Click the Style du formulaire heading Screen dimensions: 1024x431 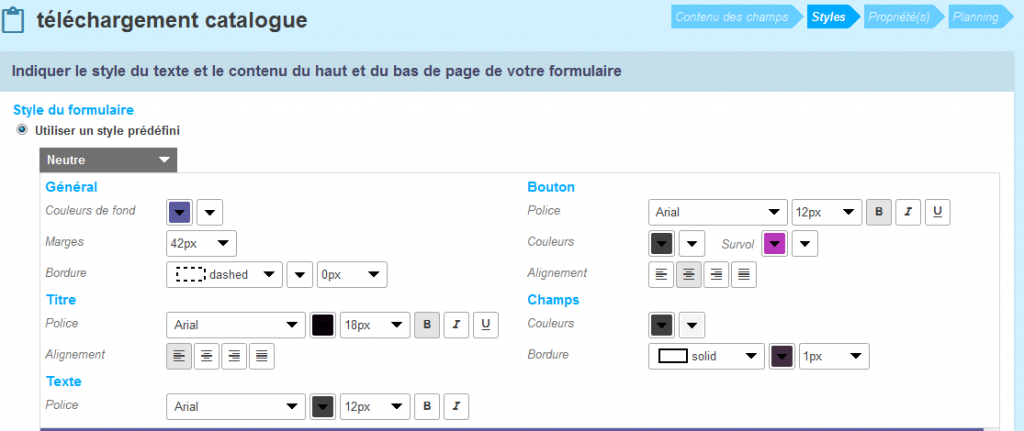(x=73, y=110)
